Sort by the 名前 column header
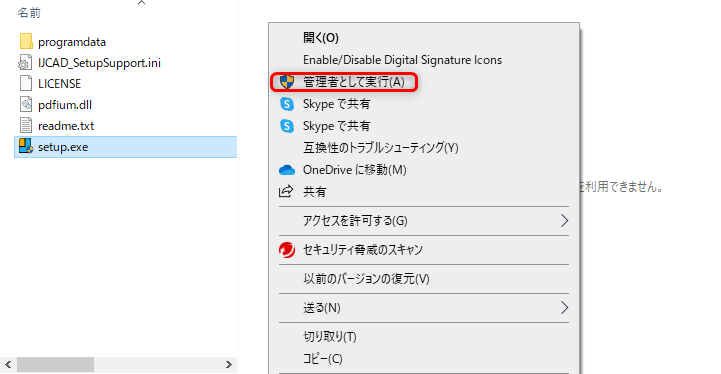Viewport: 721px width, 374px height. pos(29,13)
